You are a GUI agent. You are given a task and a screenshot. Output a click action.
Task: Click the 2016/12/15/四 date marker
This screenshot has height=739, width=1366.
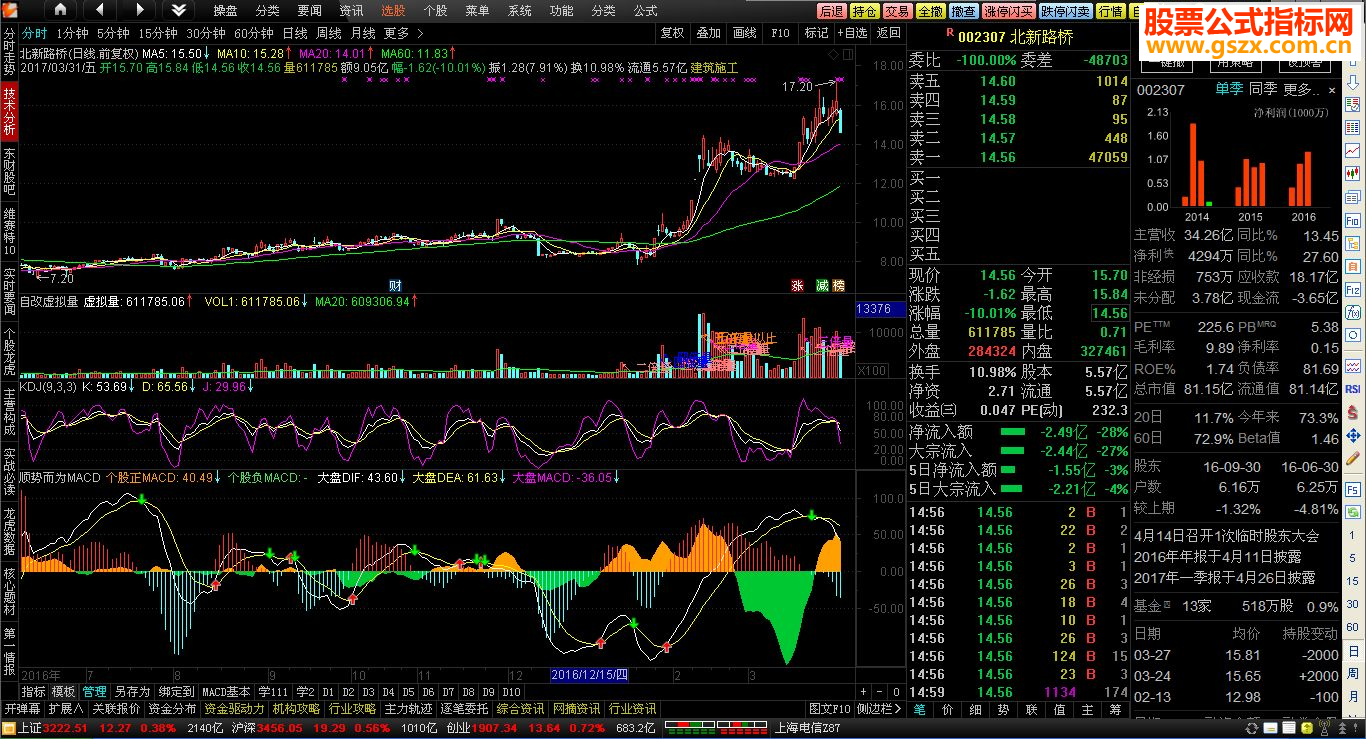coord(589,675)
